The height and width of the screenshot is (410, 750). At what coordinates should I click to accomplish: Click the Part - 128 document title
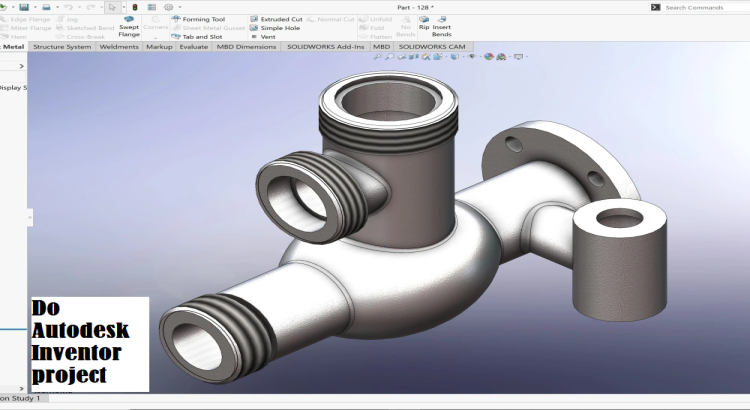click(415, 7)
